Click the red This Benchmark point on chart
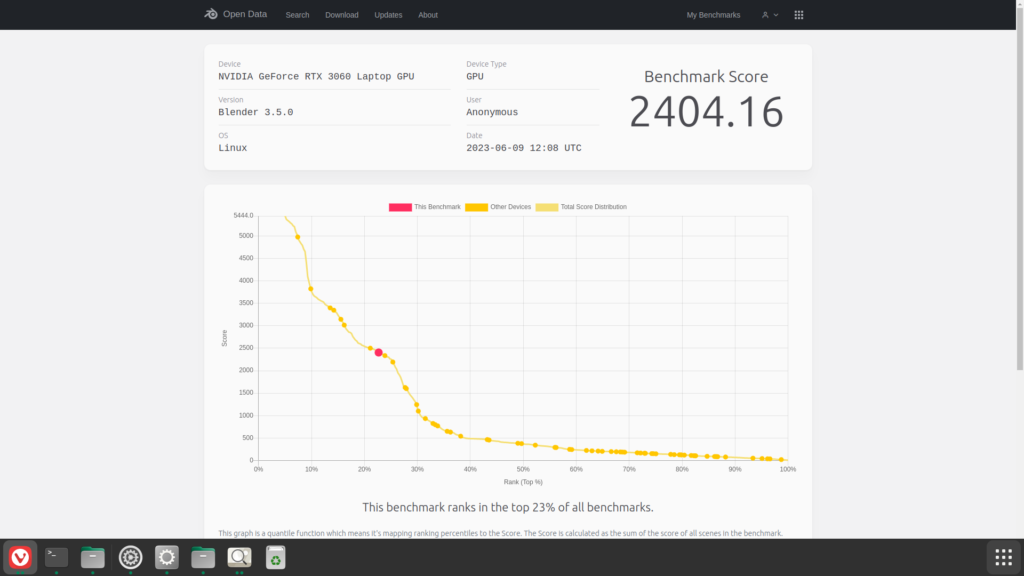The height and width of the screenshot is (576, 1024). 378,353
